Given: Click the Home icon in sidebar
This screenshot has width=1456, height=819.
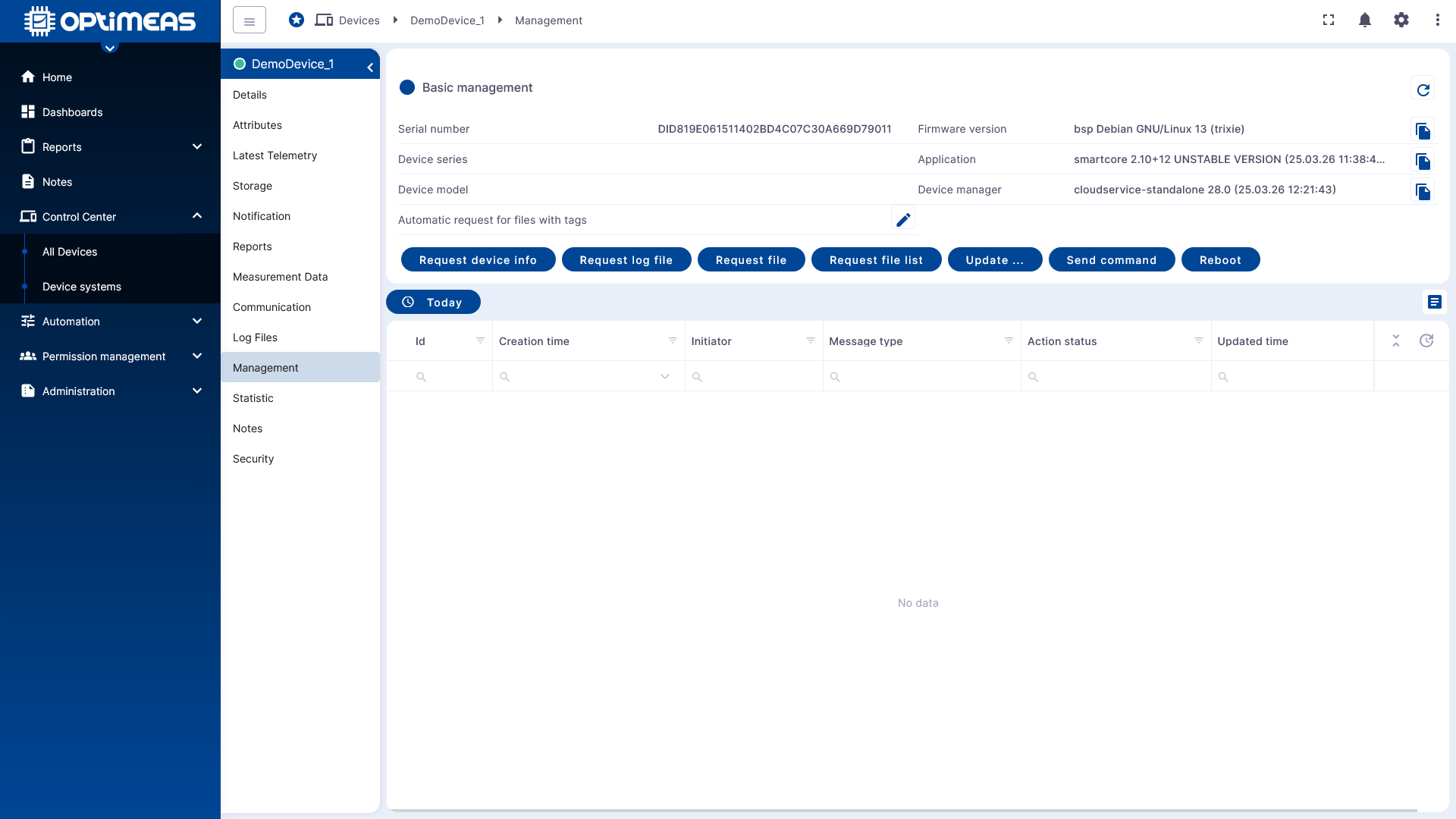Looking at the screenshot, I should (28, 77).
